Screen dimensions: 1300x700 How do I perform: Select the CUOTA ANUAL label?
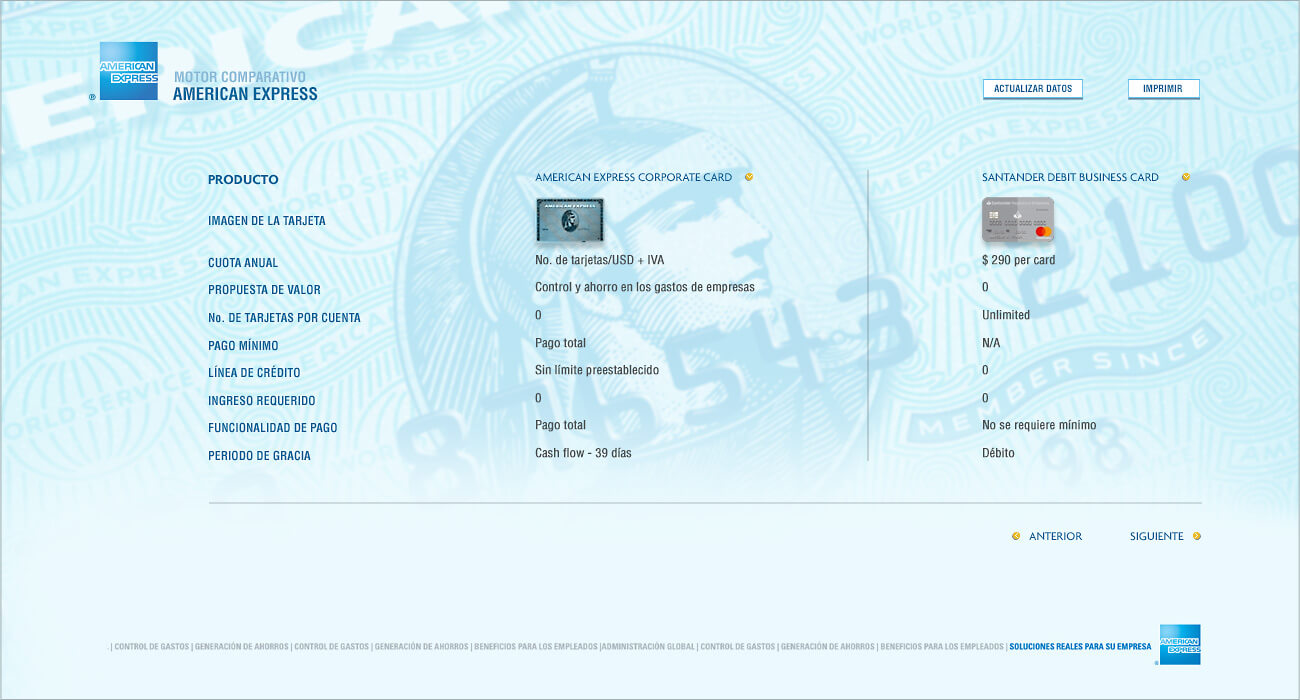[243, 263]
